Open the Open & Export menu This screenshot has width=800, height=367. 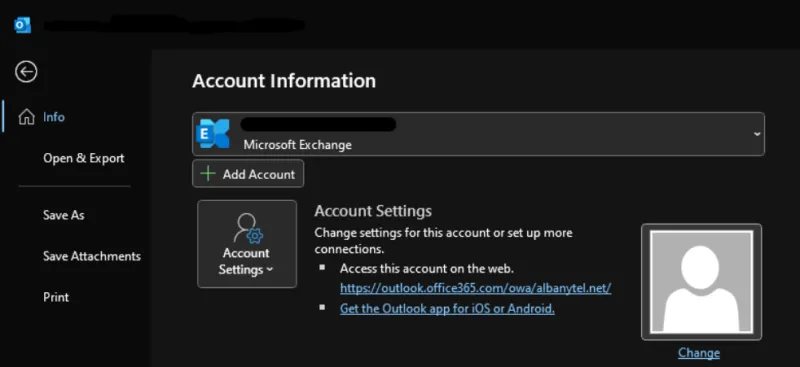[84, 158]
